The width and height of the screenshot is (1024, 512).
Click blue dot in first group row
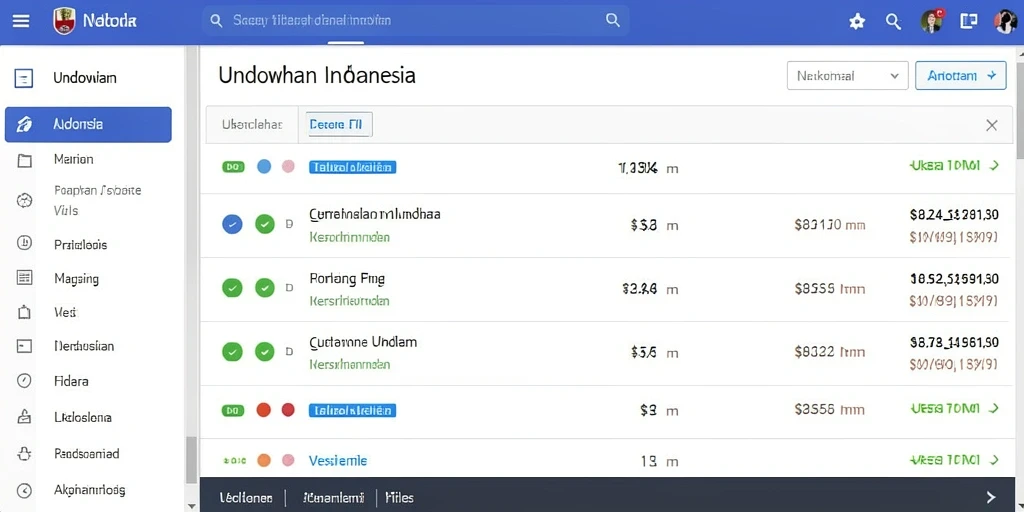(264, 167)
